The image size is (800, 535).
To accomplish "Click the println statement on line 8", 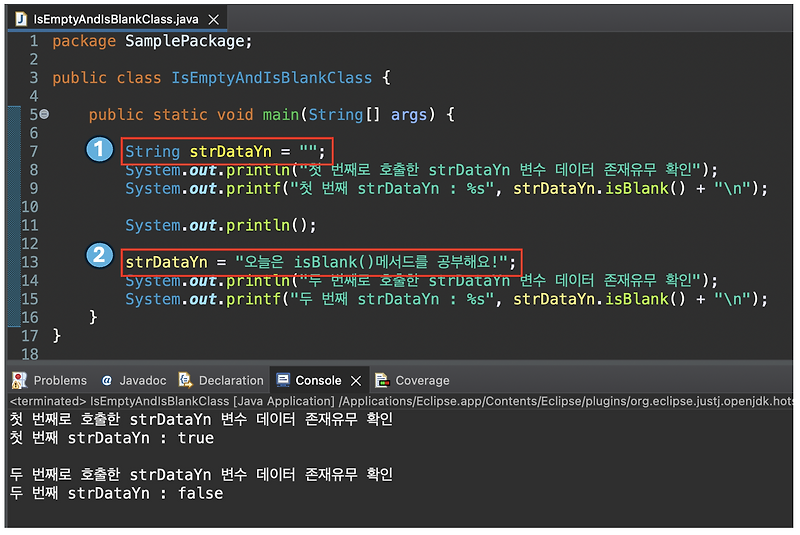I will (x=421, y=170).
